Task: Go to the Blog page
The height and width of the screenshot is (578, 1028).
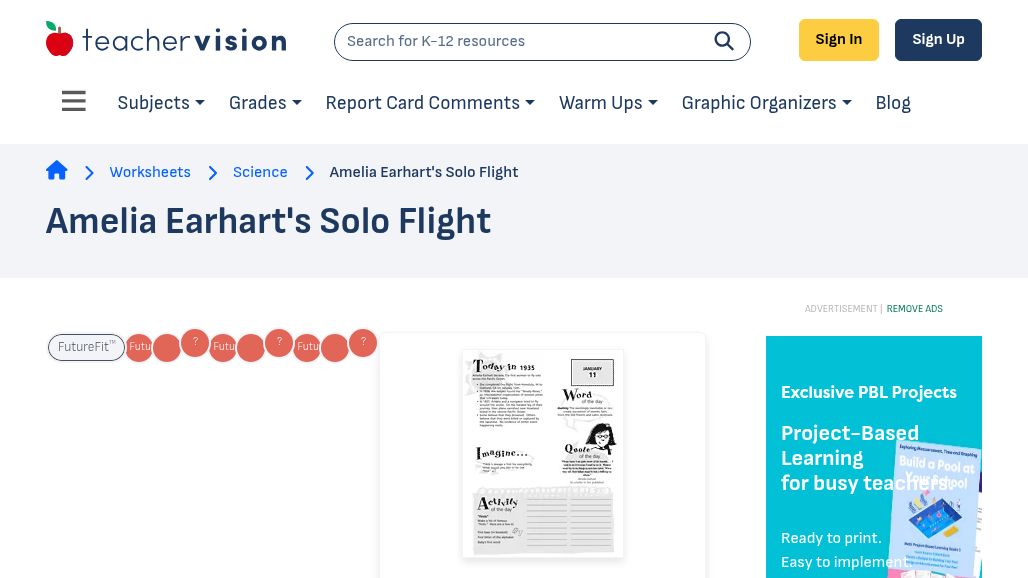Action: point(893,103)
